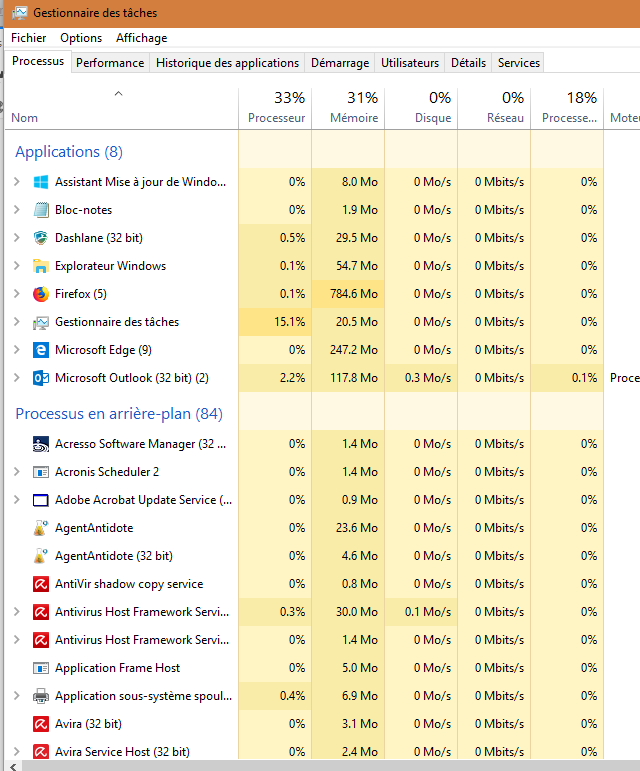
Task: Click the 0.3 Mo/s disk value for Outlook
Action: click(x=421, y=378)
